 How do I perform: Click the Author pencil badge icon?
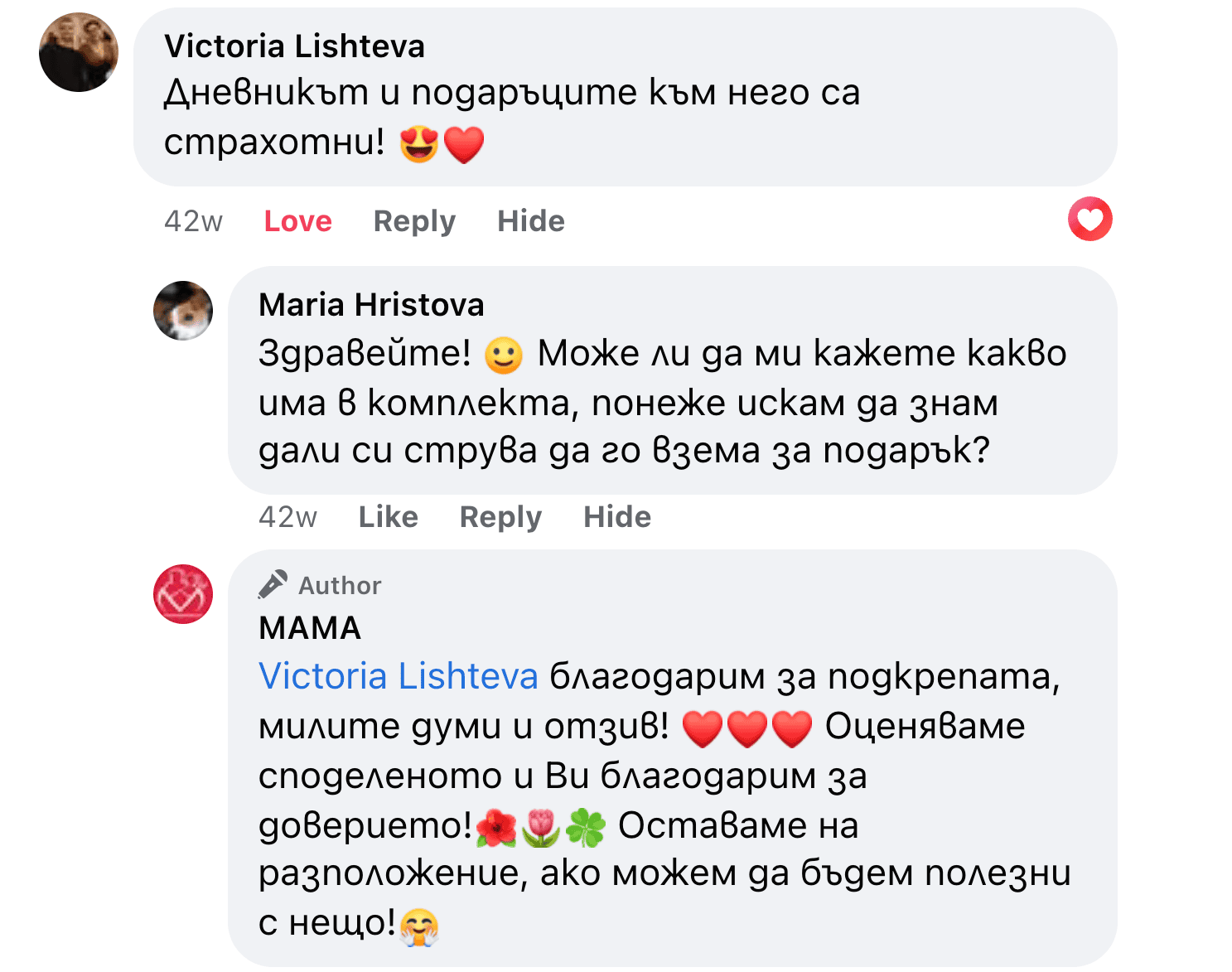273,584
